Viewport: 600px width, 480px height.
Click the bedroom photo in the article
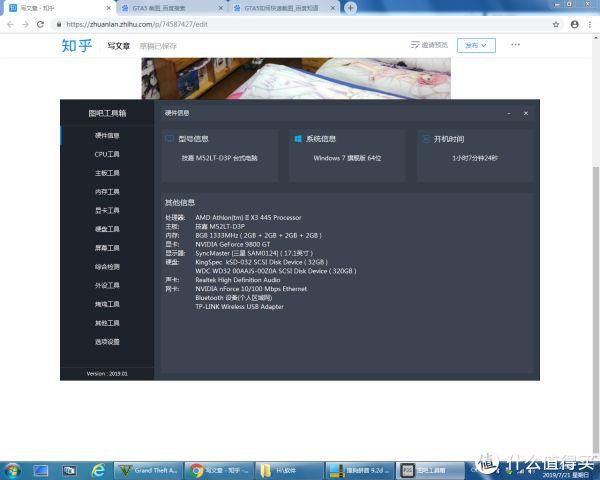point(296,78)
